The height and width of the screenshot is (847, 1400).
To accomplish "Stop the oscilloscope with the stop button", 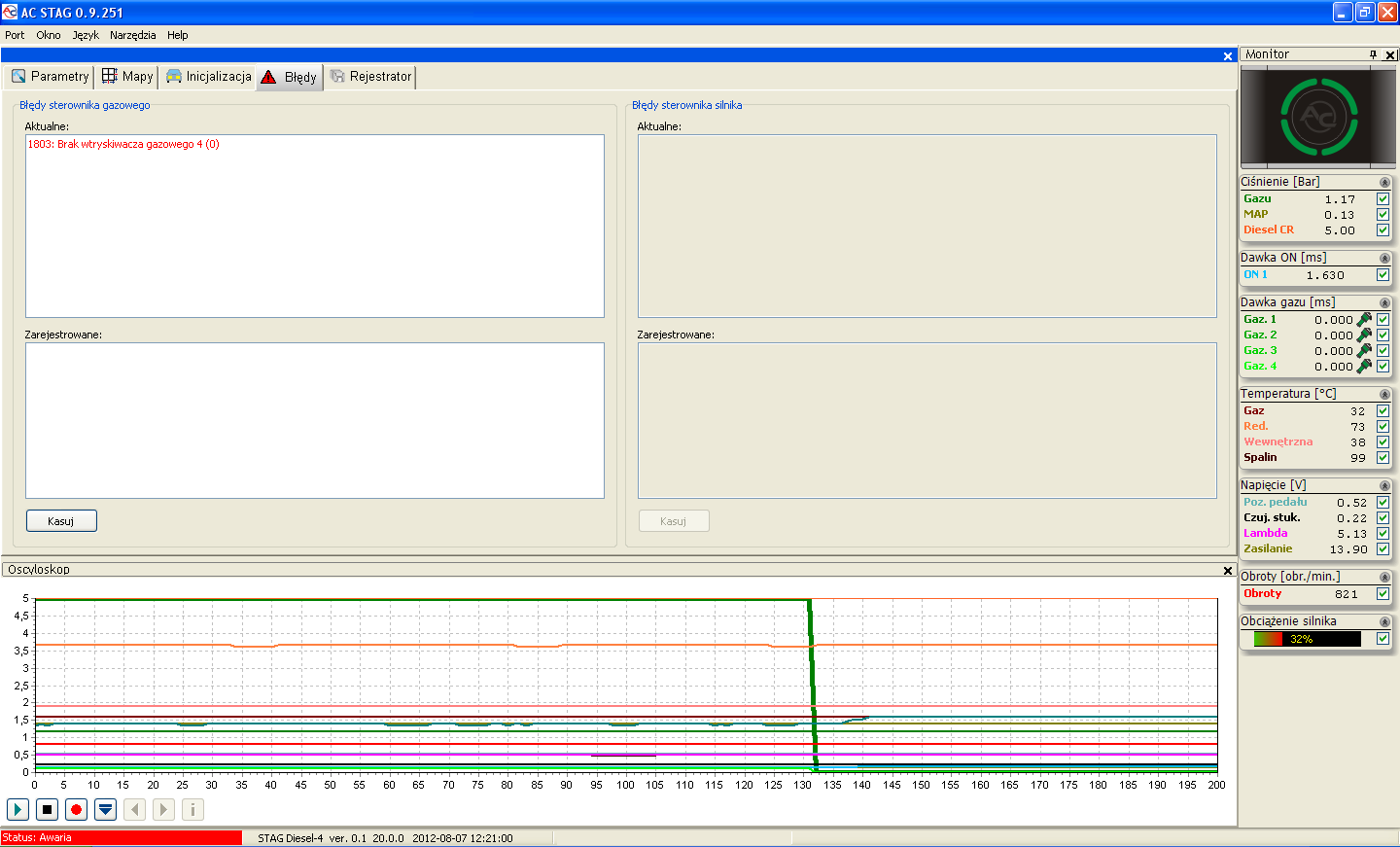I will (47, 809).
